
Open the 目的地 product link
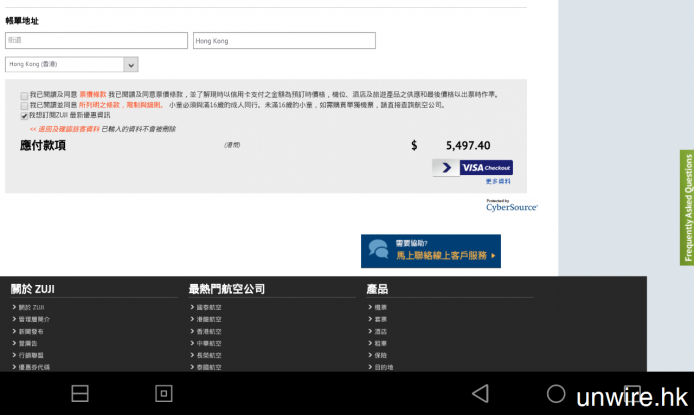click(x=384, y=367)
